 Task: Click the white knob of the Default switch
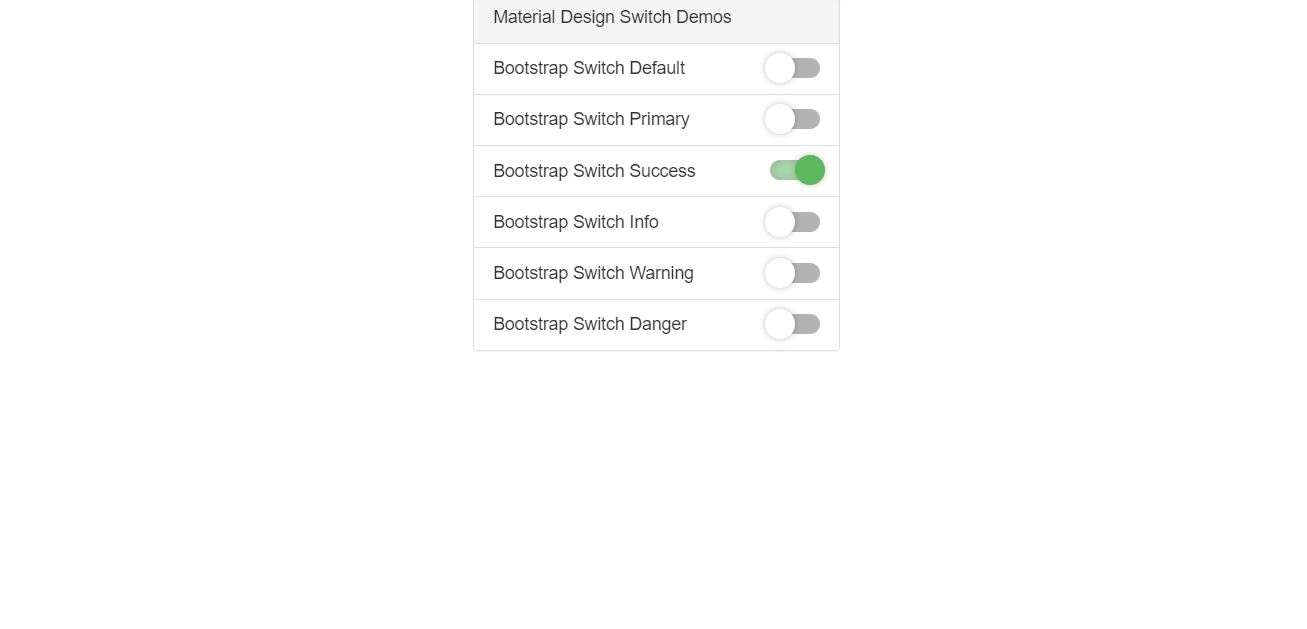click(781, 68)
